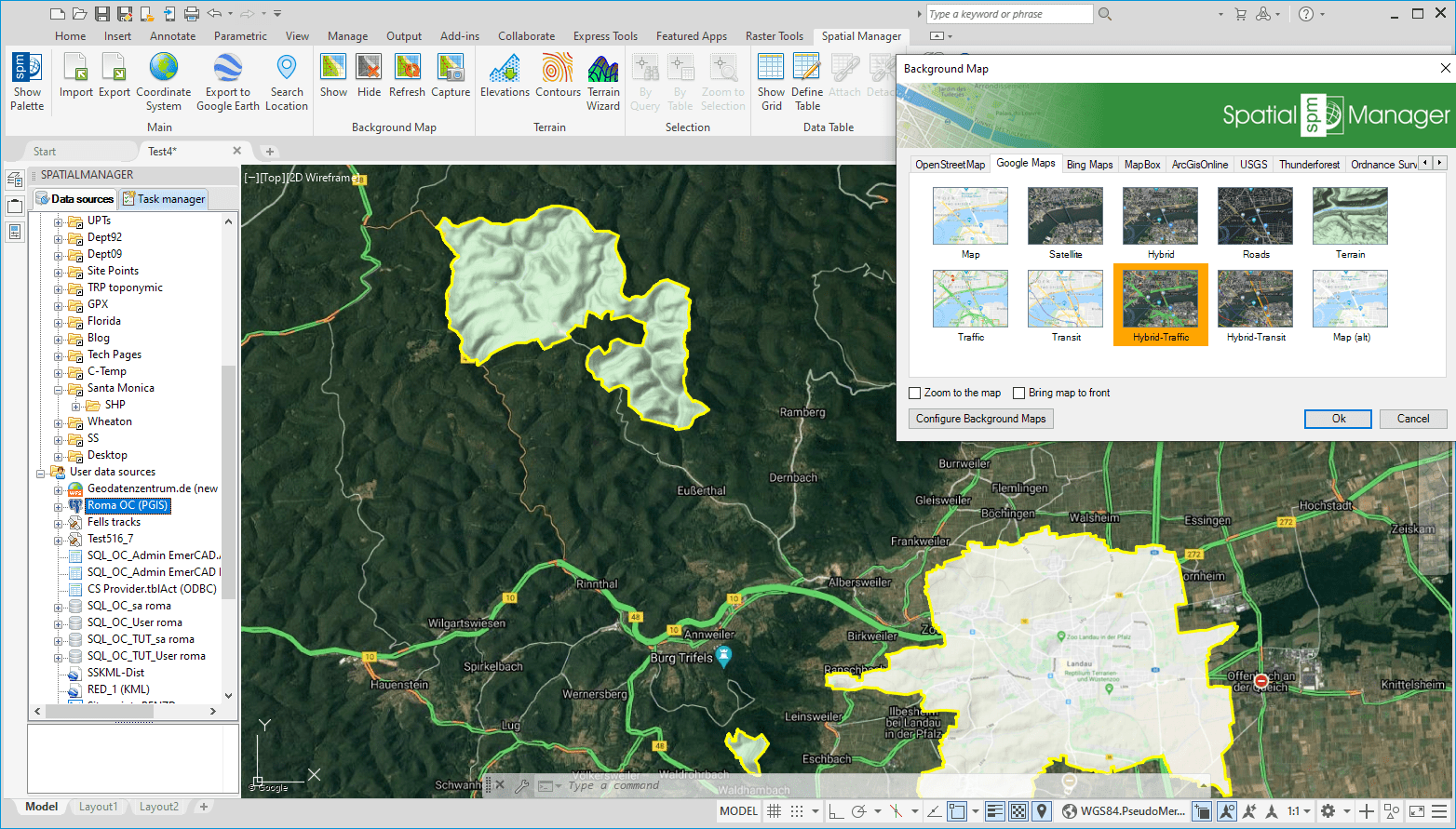
Task: Click the customization menu icon in status bar
Action: (x=1441, y=811)
